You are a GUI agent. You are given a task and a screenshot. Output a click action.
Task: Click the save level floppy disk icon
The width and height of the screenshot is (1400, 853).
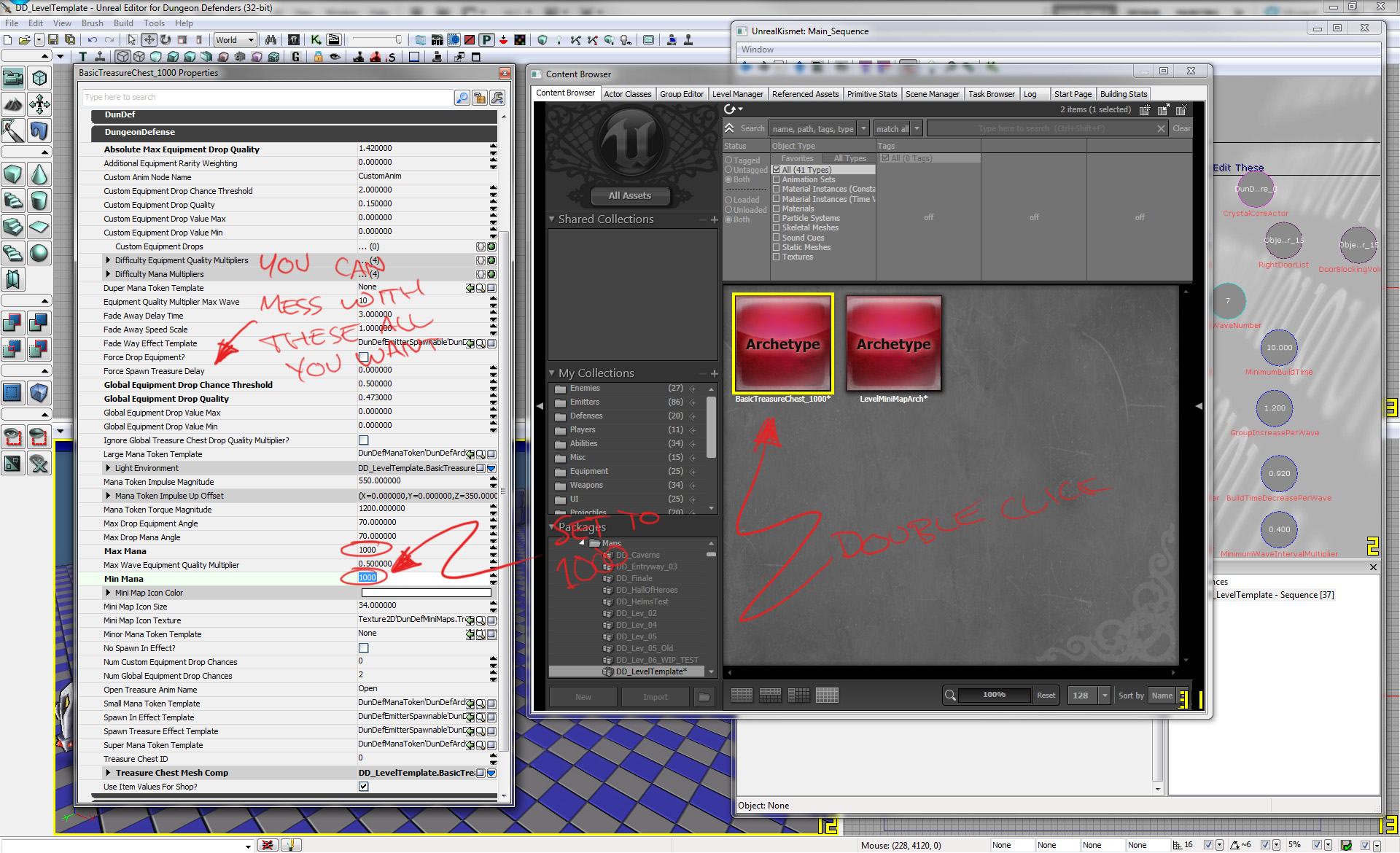click(x=53, y=40)
